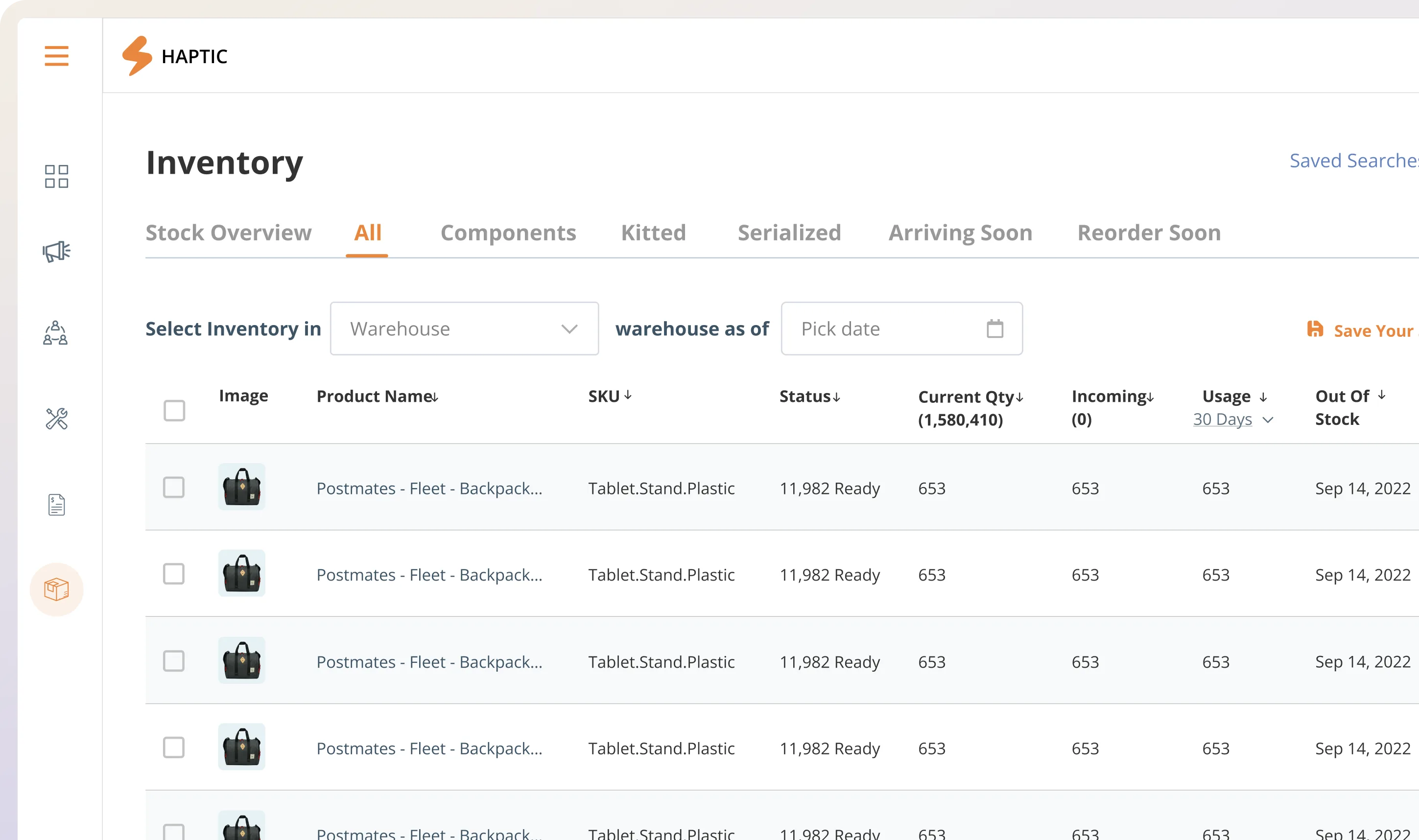Open second row backpack thumbnail

242,573
